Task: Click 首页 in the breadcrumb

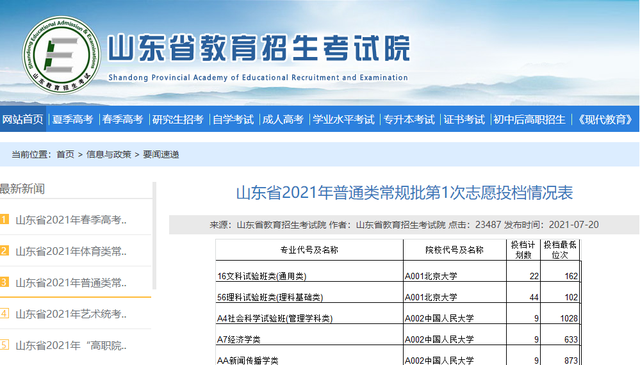Action: 65,154
